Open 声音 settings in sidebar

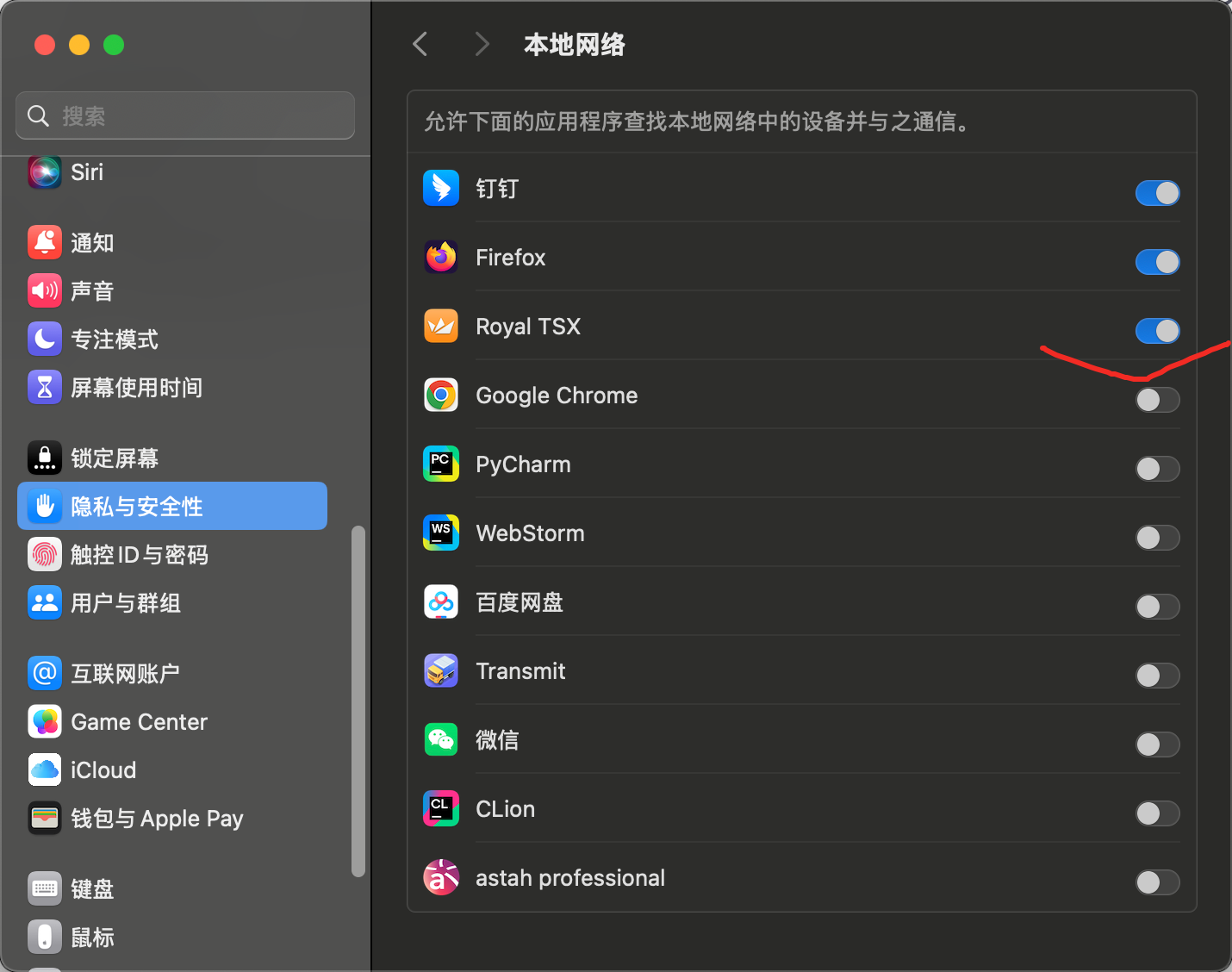coord(172,291)
